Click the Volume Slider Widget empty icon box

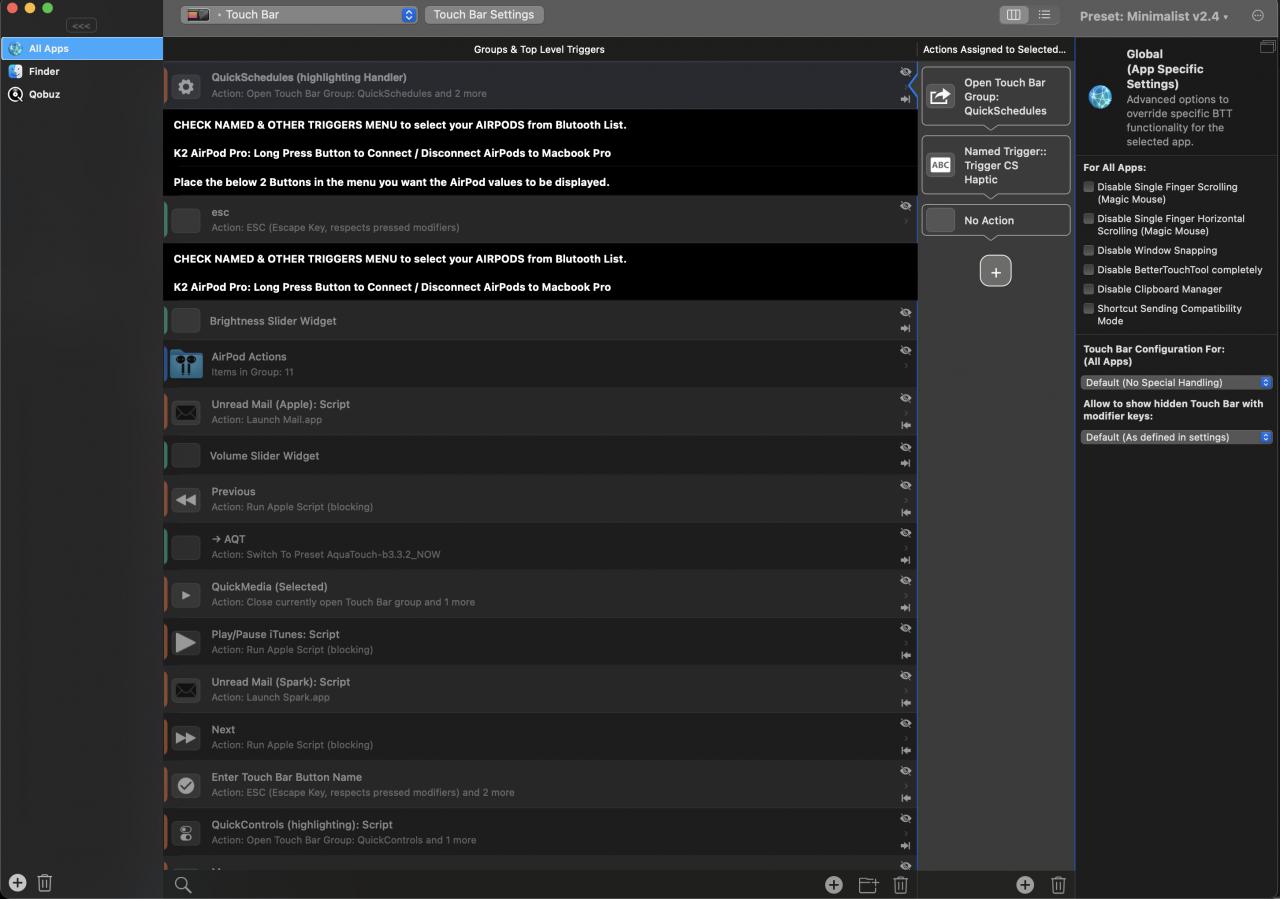point(186,455)
